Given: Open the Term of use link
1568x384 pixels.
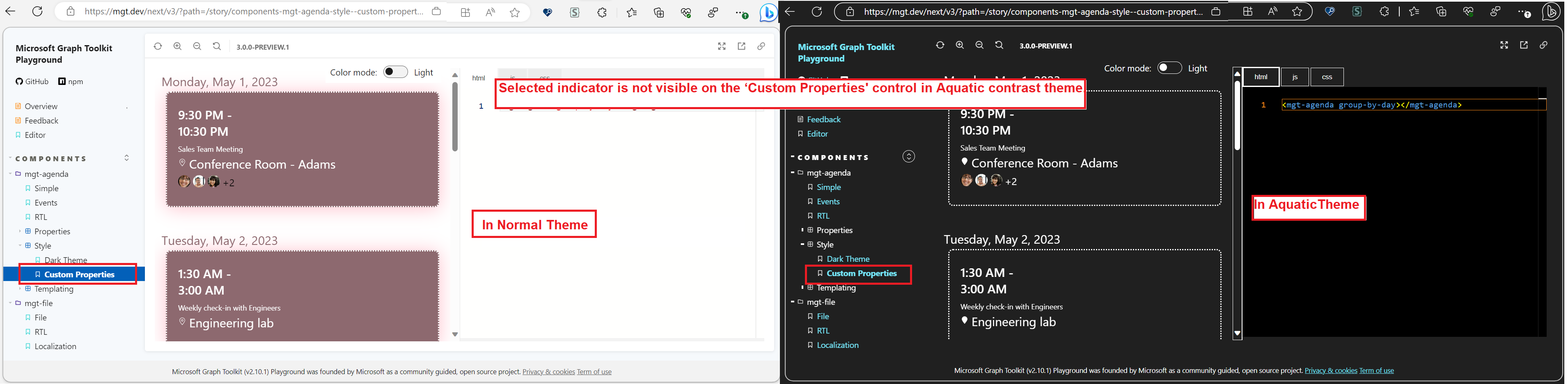Looking at the screenshot, I should click(594, 371).
